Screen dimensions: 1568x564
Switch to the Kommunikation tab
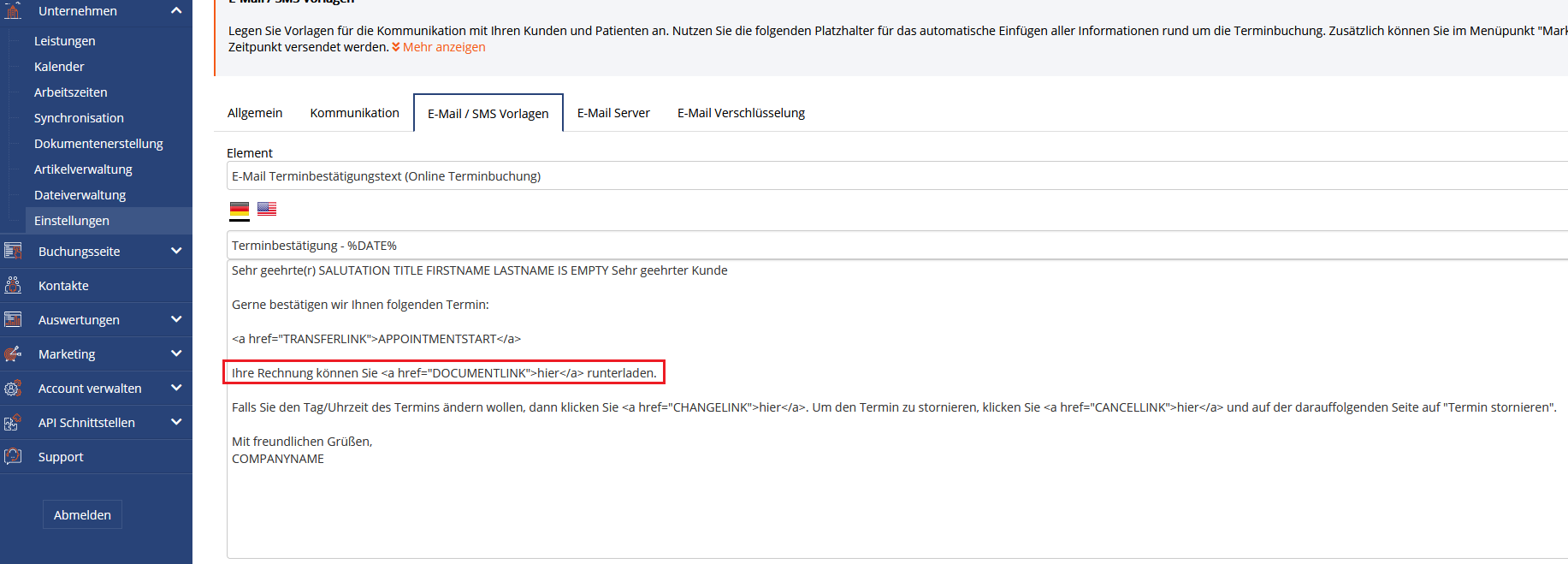click(354, 113)
